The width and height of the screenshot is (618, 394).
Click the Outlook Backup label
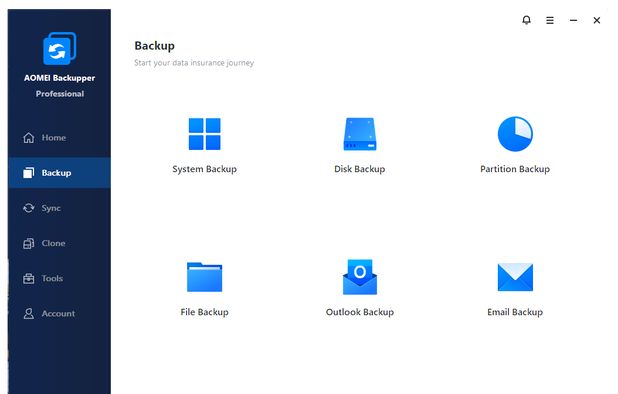360,312
